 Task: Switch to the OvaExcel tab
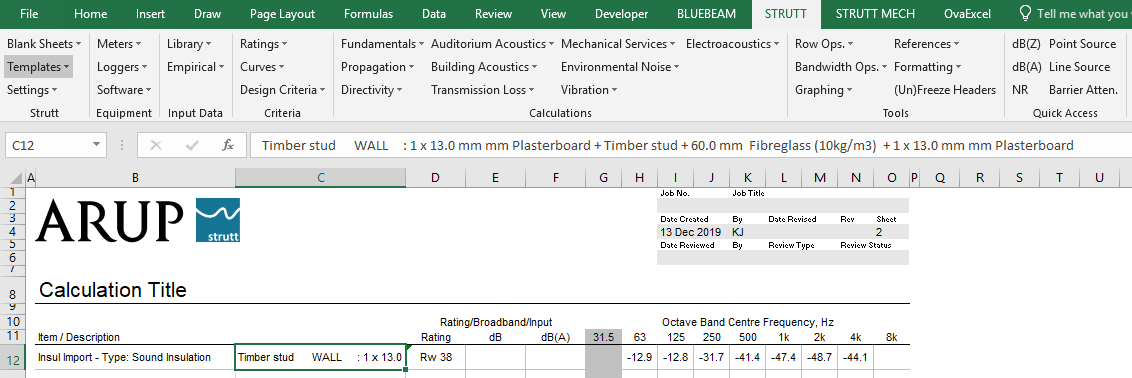pos(967,14)
